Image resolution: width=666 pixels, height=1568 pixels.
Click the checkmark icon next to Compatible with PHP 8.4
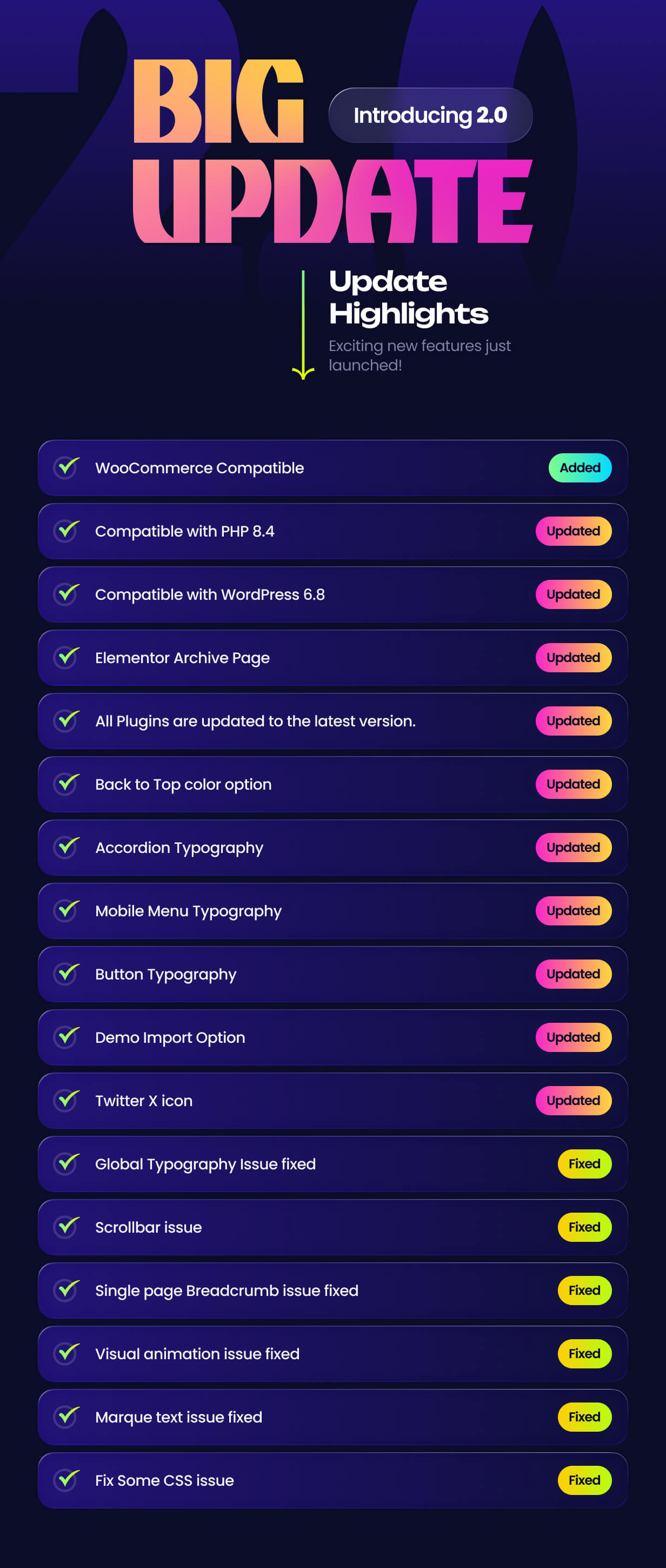click(66, 531)
